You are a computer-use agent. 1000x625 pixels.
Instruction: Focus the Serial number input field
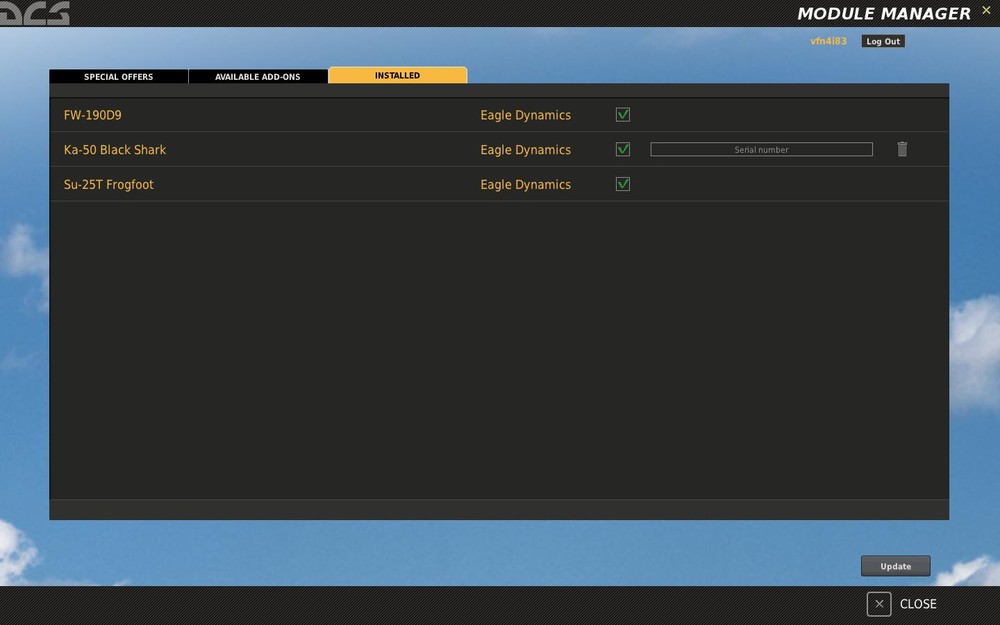pyautogui.click(x=761, y=149)
